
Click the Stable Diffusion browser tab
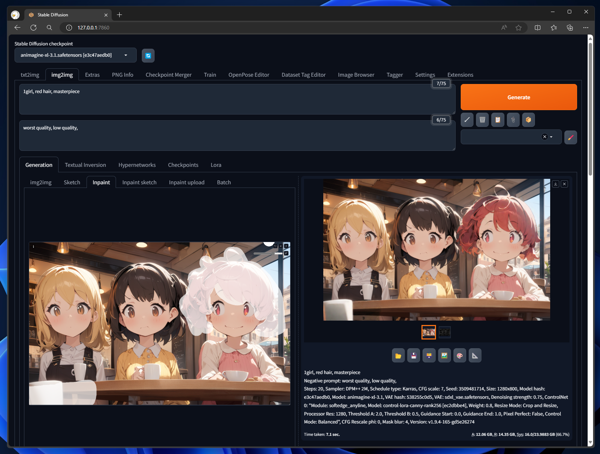(67, 15)
